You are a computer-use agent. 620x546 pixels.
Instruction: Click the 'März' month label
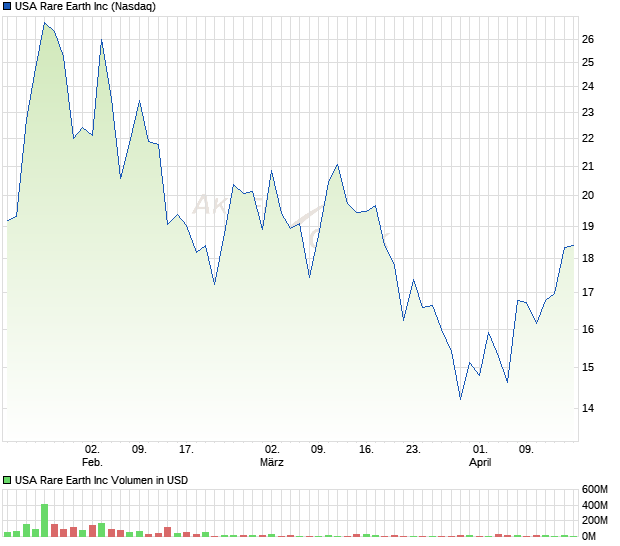(272, 462)
